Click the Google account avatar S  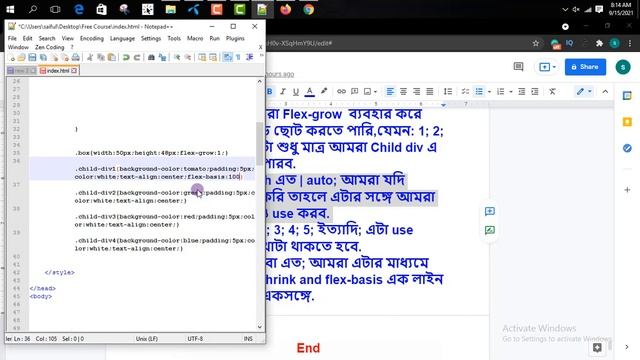(623, 67)
